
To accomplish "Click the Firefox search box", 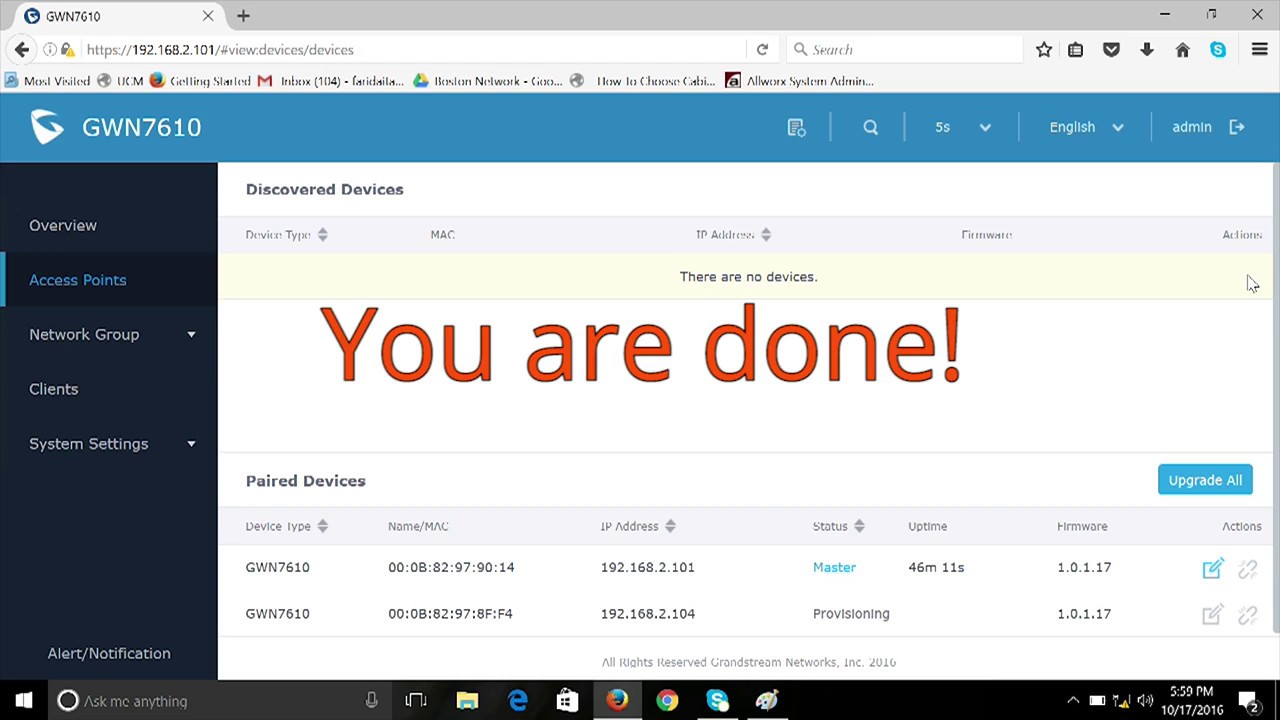I will (905, 49).
